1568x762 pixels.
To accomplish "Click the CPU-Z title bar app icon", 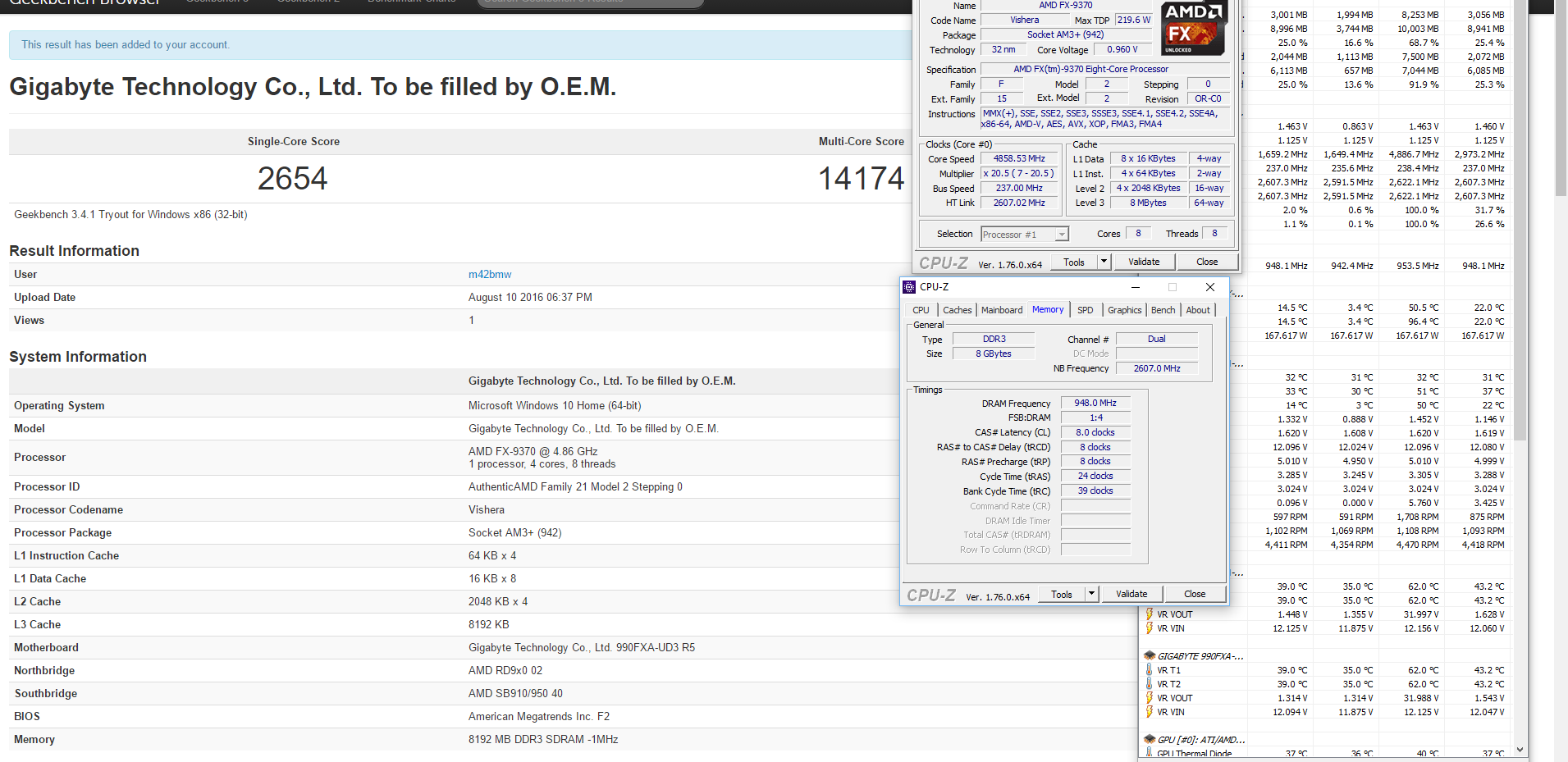I will (x=909, y=287).
